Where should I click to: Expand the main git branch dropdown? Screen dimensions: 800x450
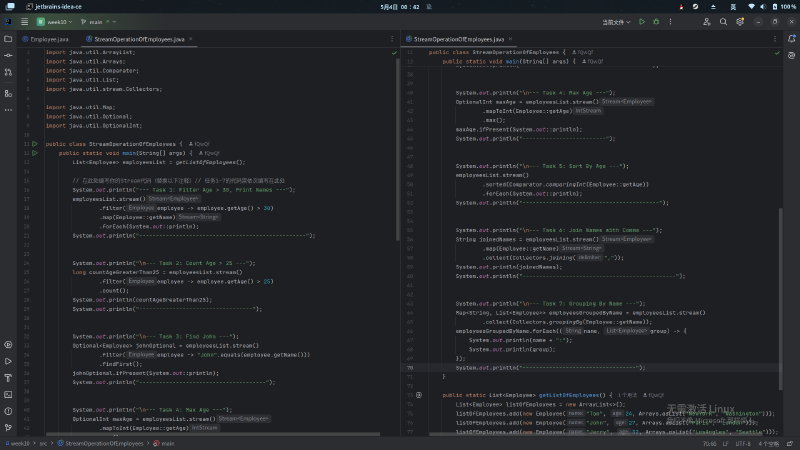[98, 22]
